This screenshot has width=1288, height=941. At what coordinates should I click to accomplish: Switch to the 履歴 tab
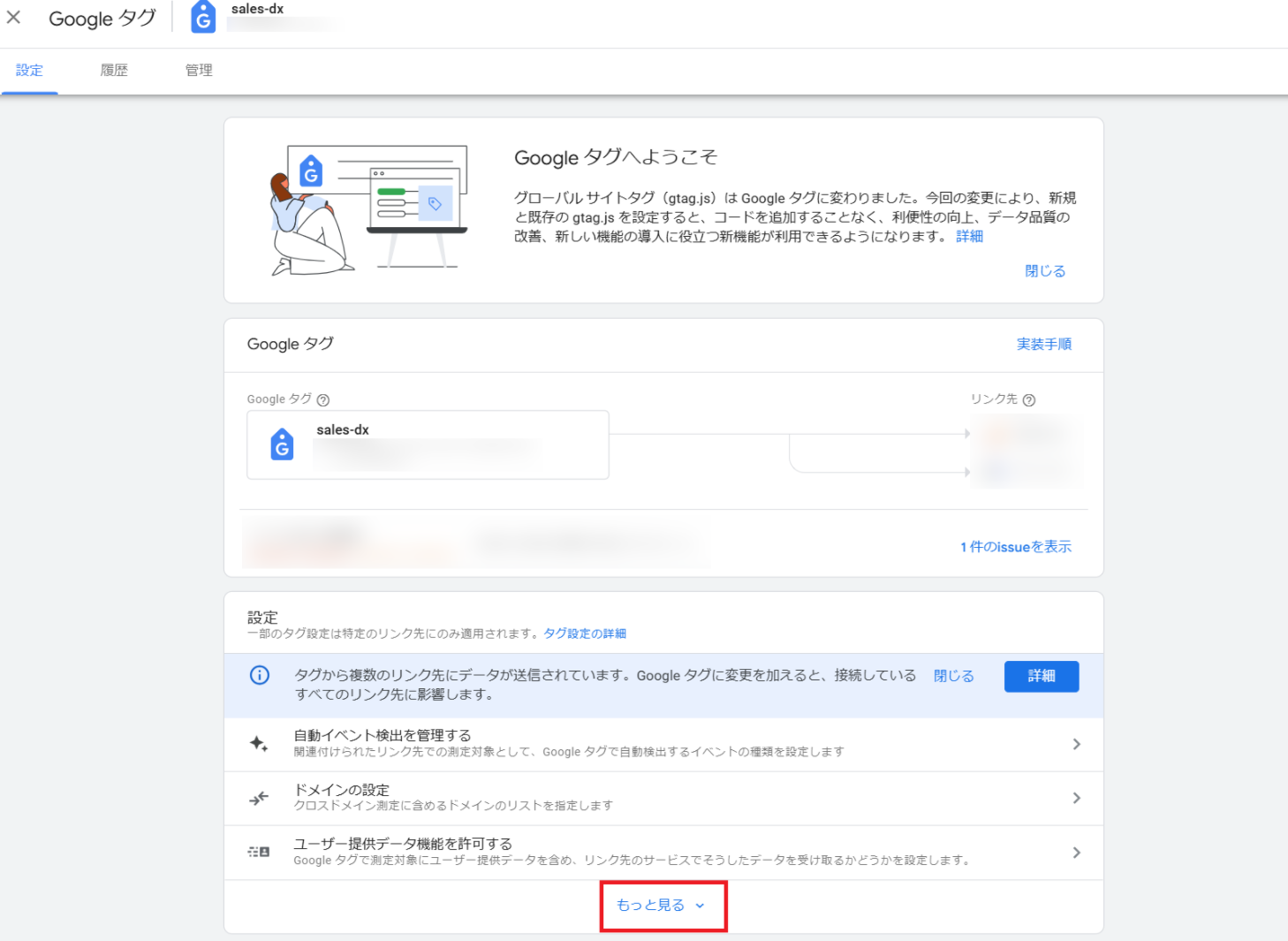pyautogui.click(x=114, y=70)
